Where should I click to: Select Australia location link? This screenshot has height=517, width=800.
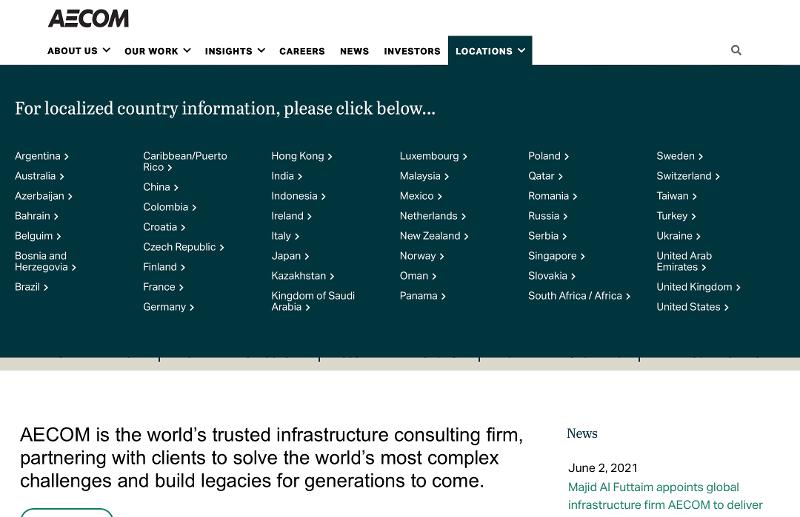pyautogui.click(x=39, y=176)
